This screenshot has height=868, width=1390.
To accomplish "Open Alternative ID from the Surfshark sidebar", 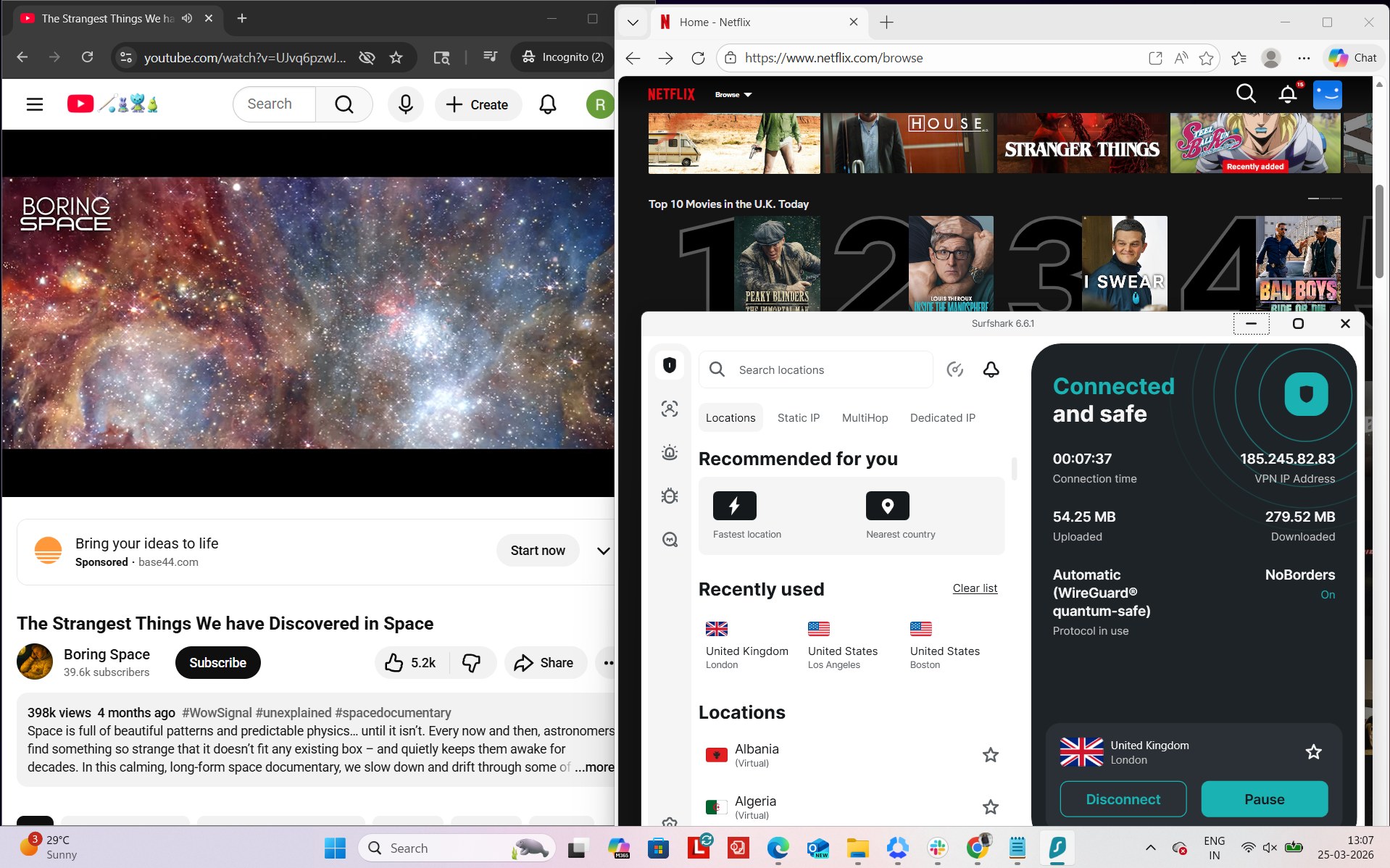I will [x=669, y=409].
